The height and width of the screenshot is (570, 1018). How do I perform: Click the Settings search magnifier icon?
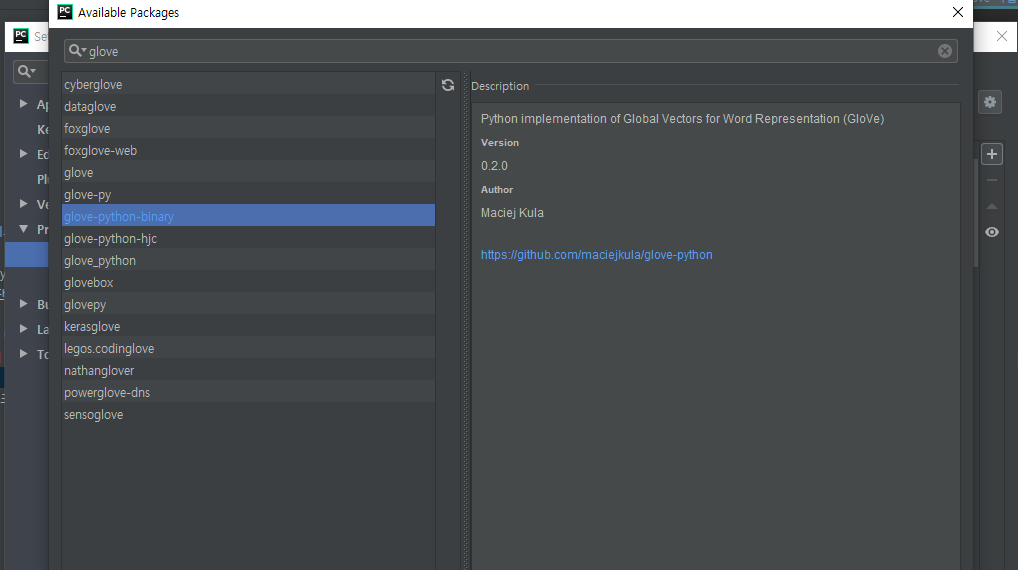[27, 71]
